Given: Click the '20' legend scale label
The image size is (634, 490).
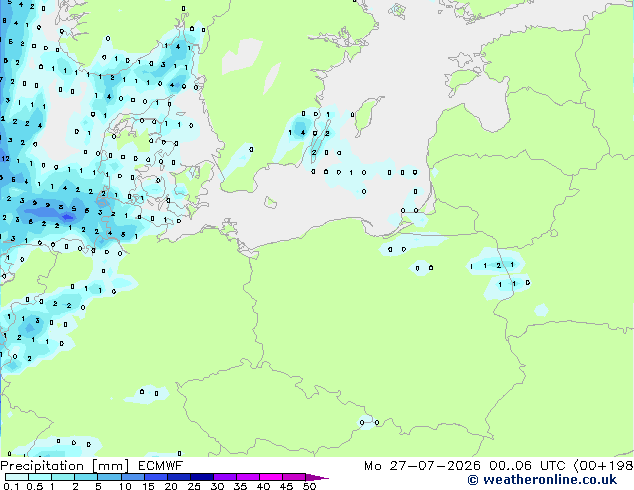Looking at the screenshot, I should click(171, 486).
